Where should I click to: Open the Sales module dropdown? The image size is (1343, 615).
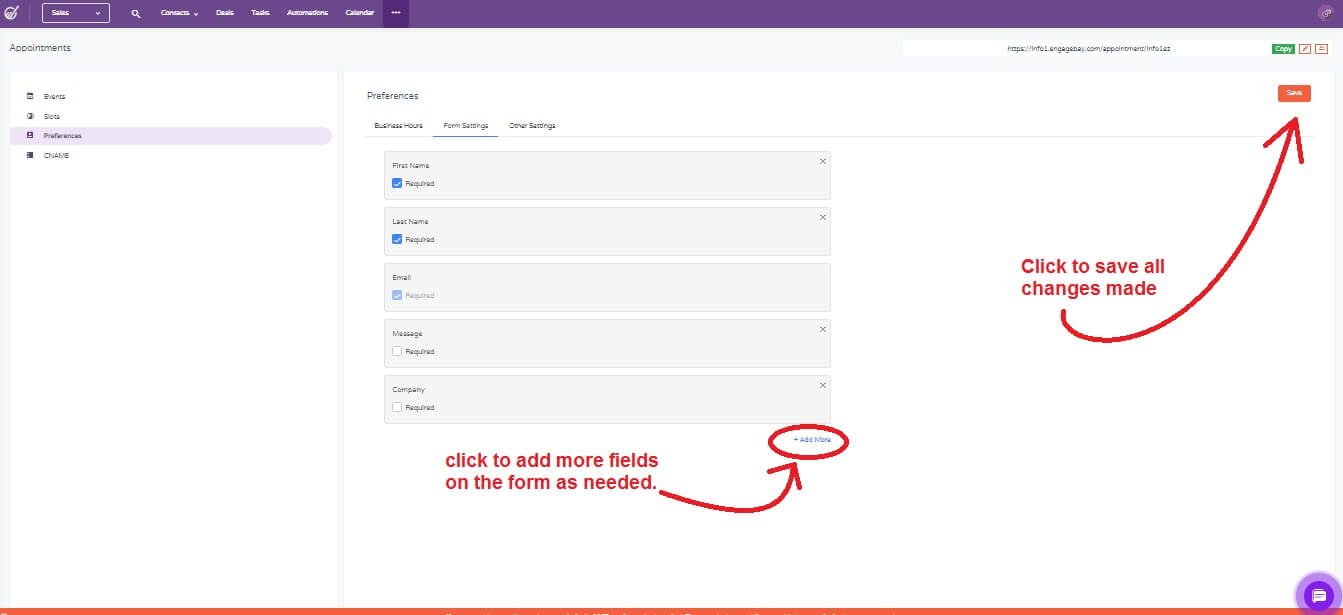pos(76,13)
